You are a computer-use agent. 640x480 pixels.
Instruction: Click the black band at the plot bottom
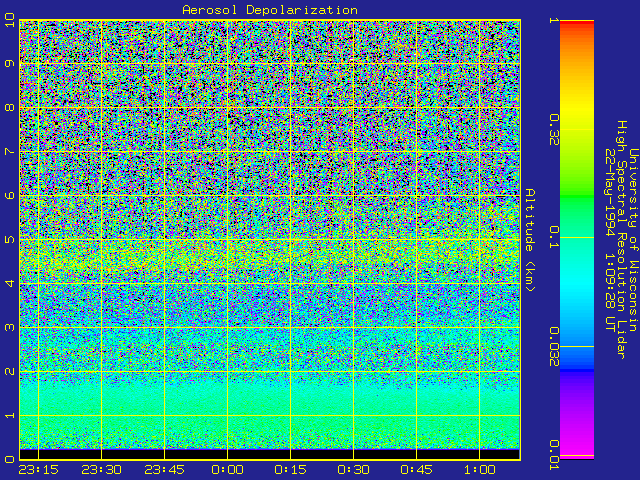(x=270, y=454)
